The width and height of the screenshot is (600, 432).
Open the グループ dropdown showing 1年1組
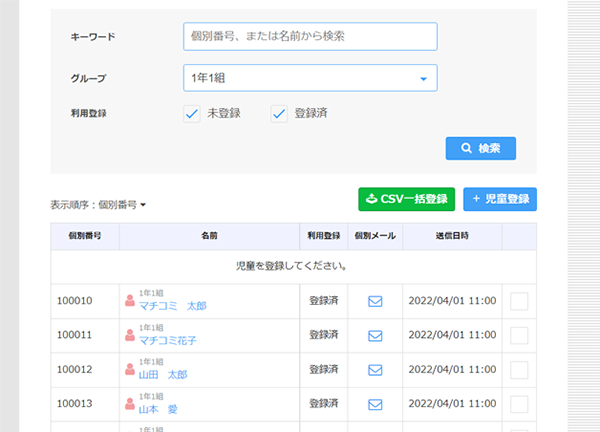pos(310,78)
